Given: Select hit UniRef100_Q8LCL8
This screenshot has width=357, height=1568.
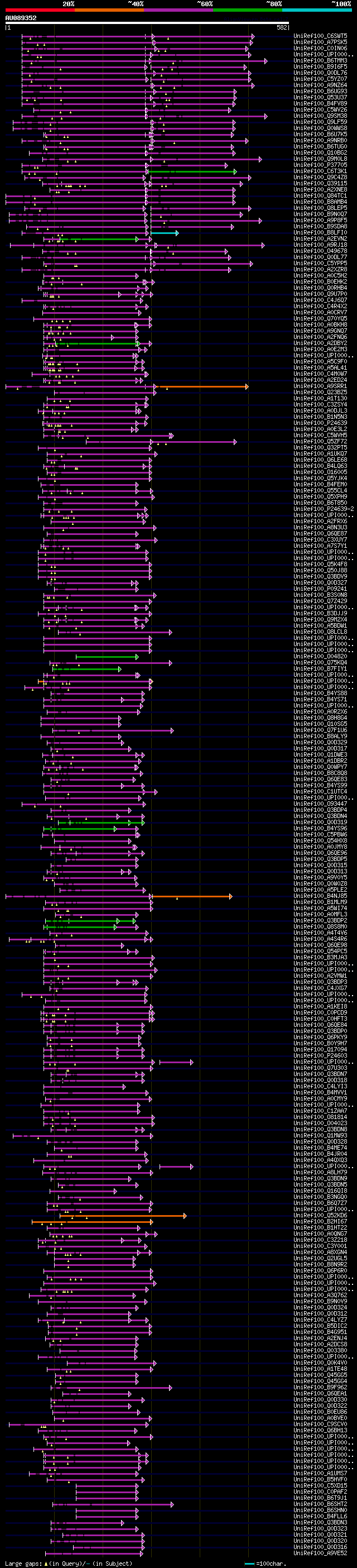Looking at the screenshot, I should coord(321,632).
